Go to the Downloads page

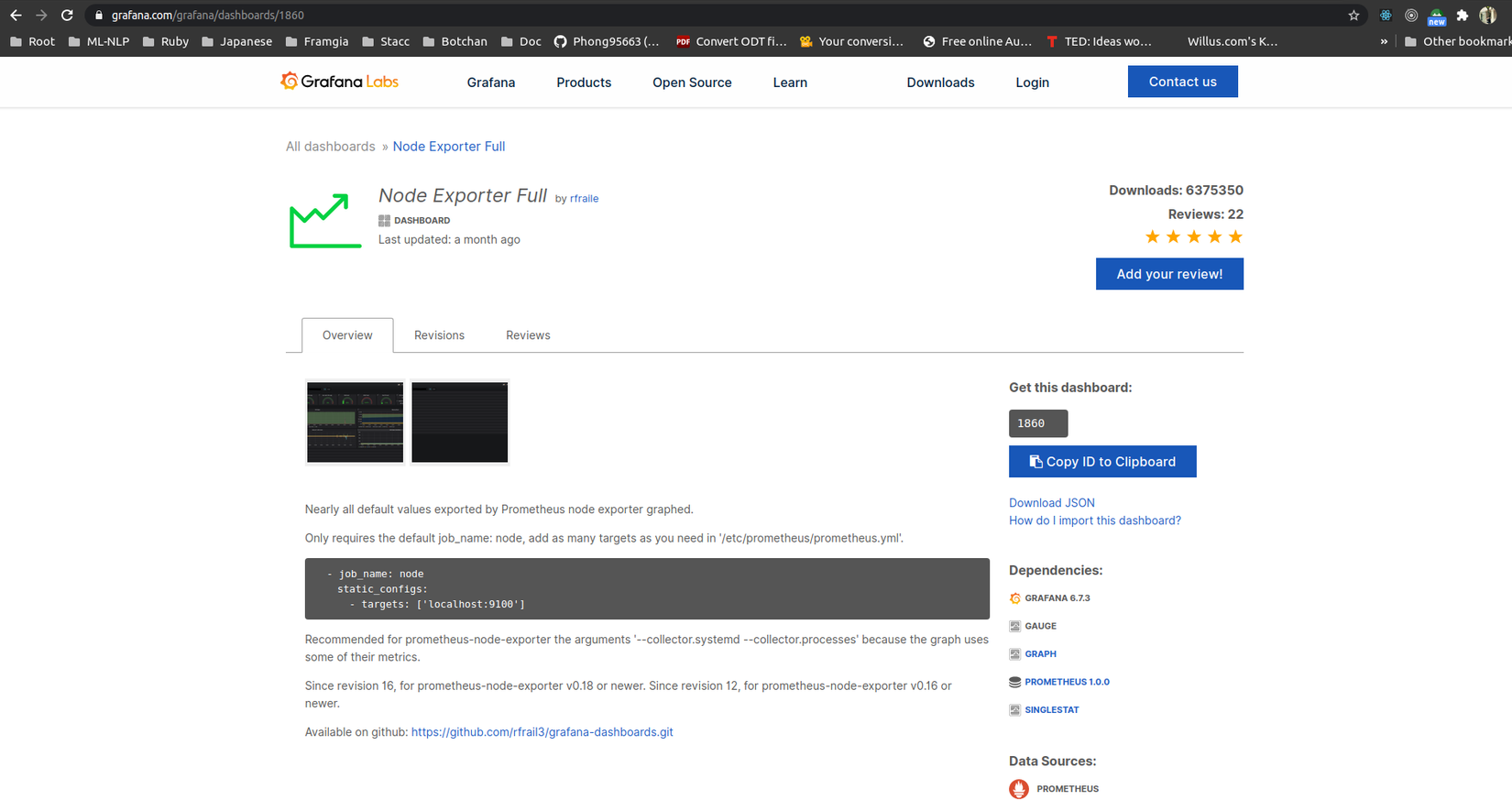[x=940, y=82]
